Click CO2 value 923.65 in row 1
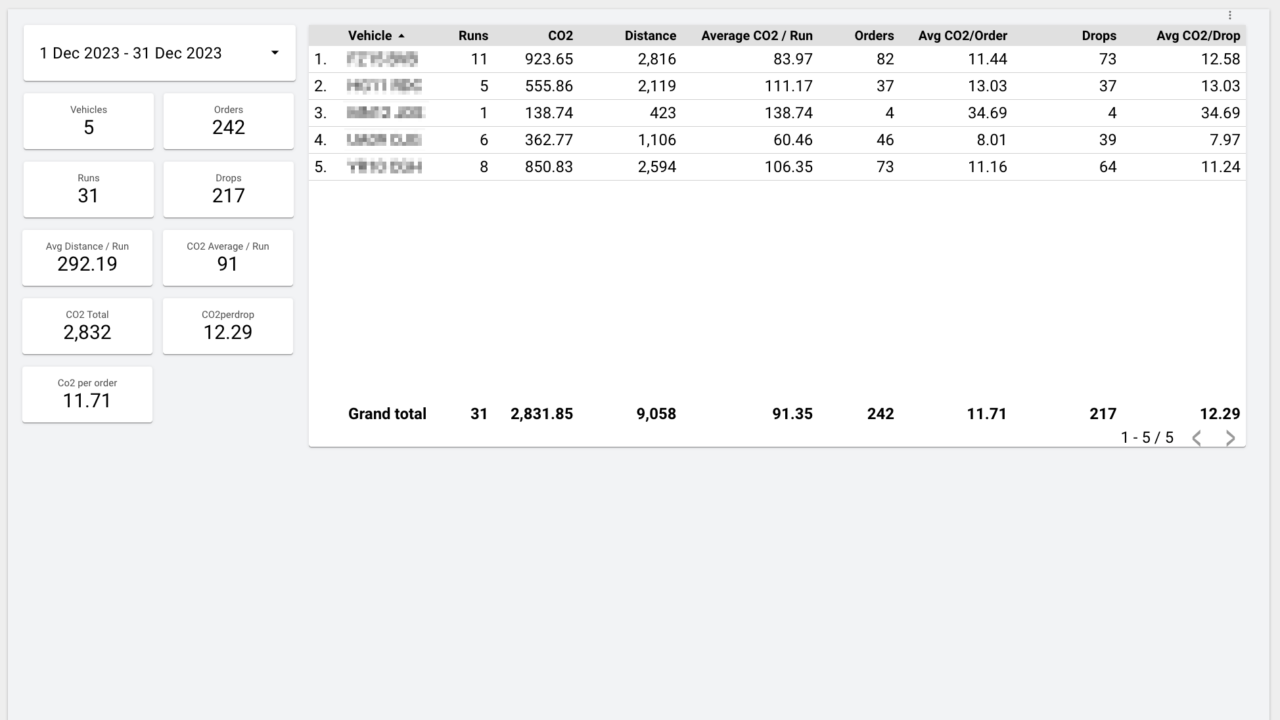 [549, 59]
